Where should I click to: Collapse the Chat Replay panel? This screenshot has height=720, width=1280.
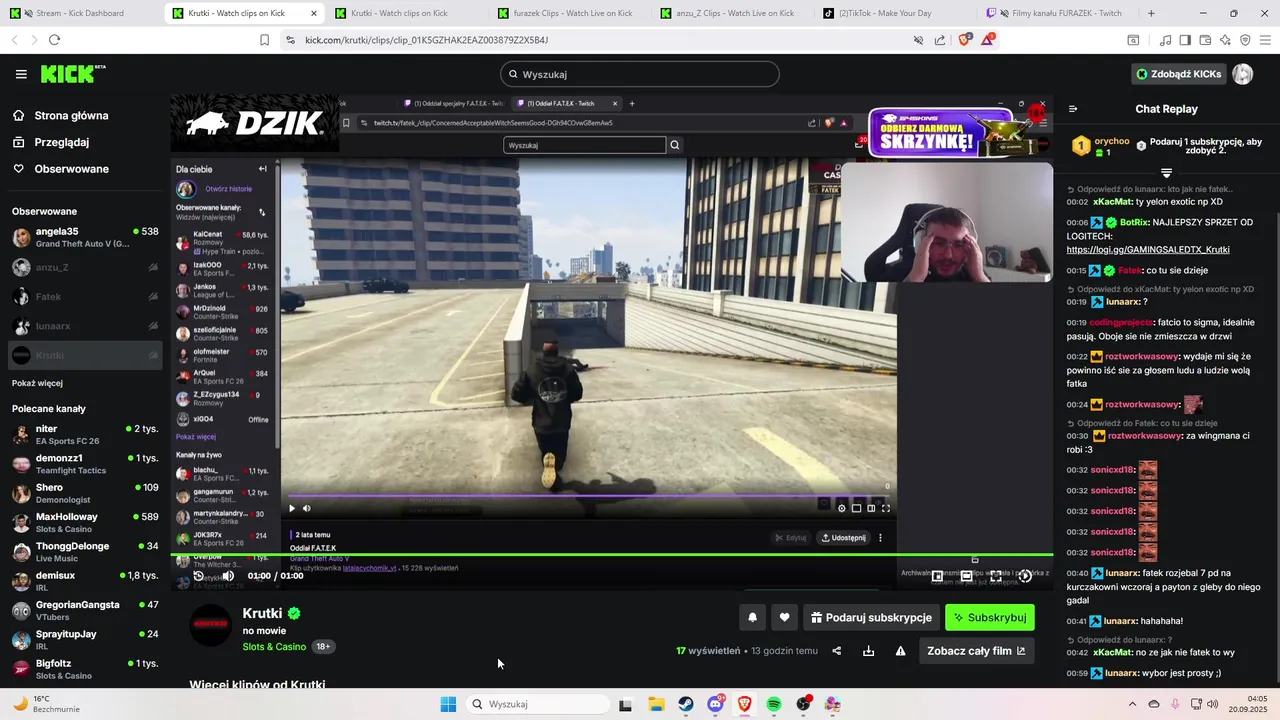tap(1073, 109)
